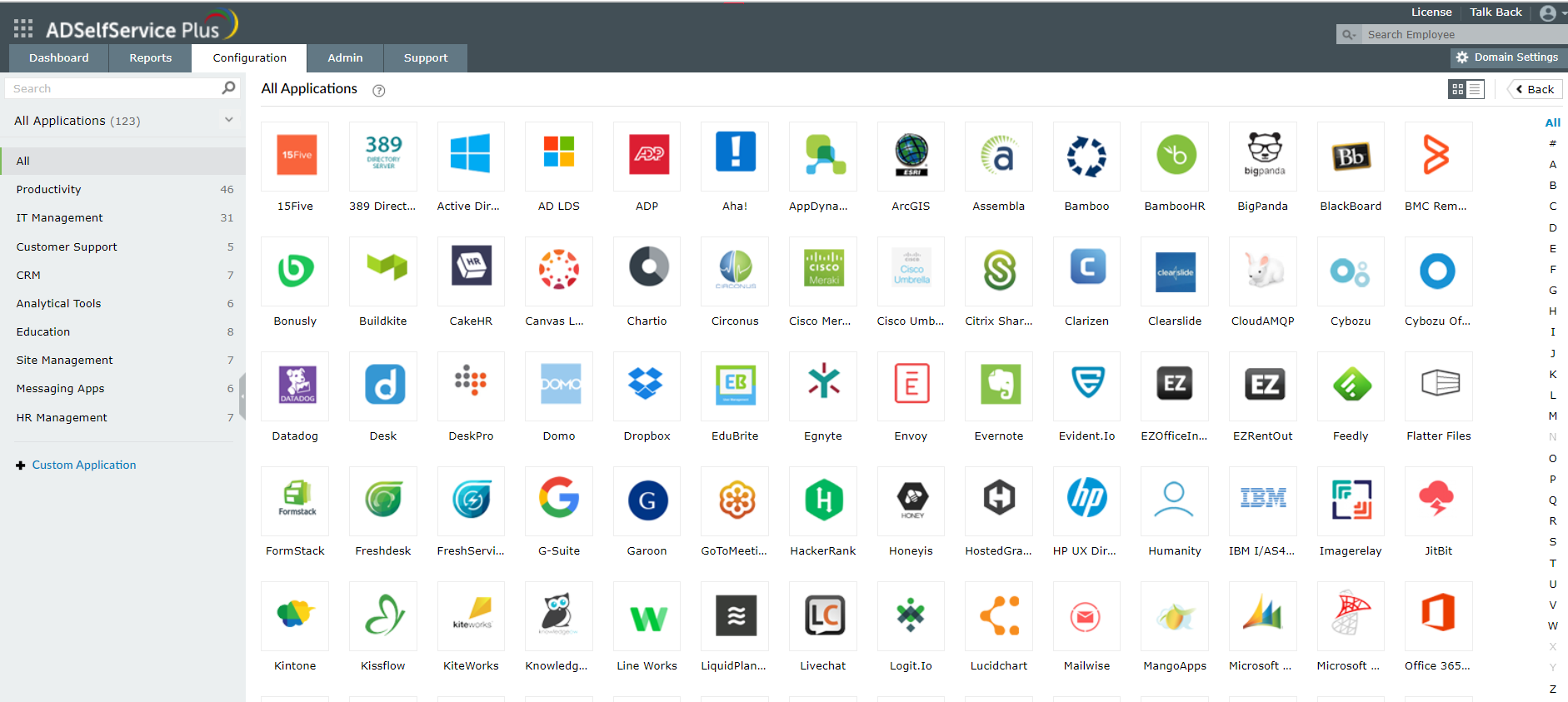
Task: Select the Configuration tab
Action: [249, 58]
